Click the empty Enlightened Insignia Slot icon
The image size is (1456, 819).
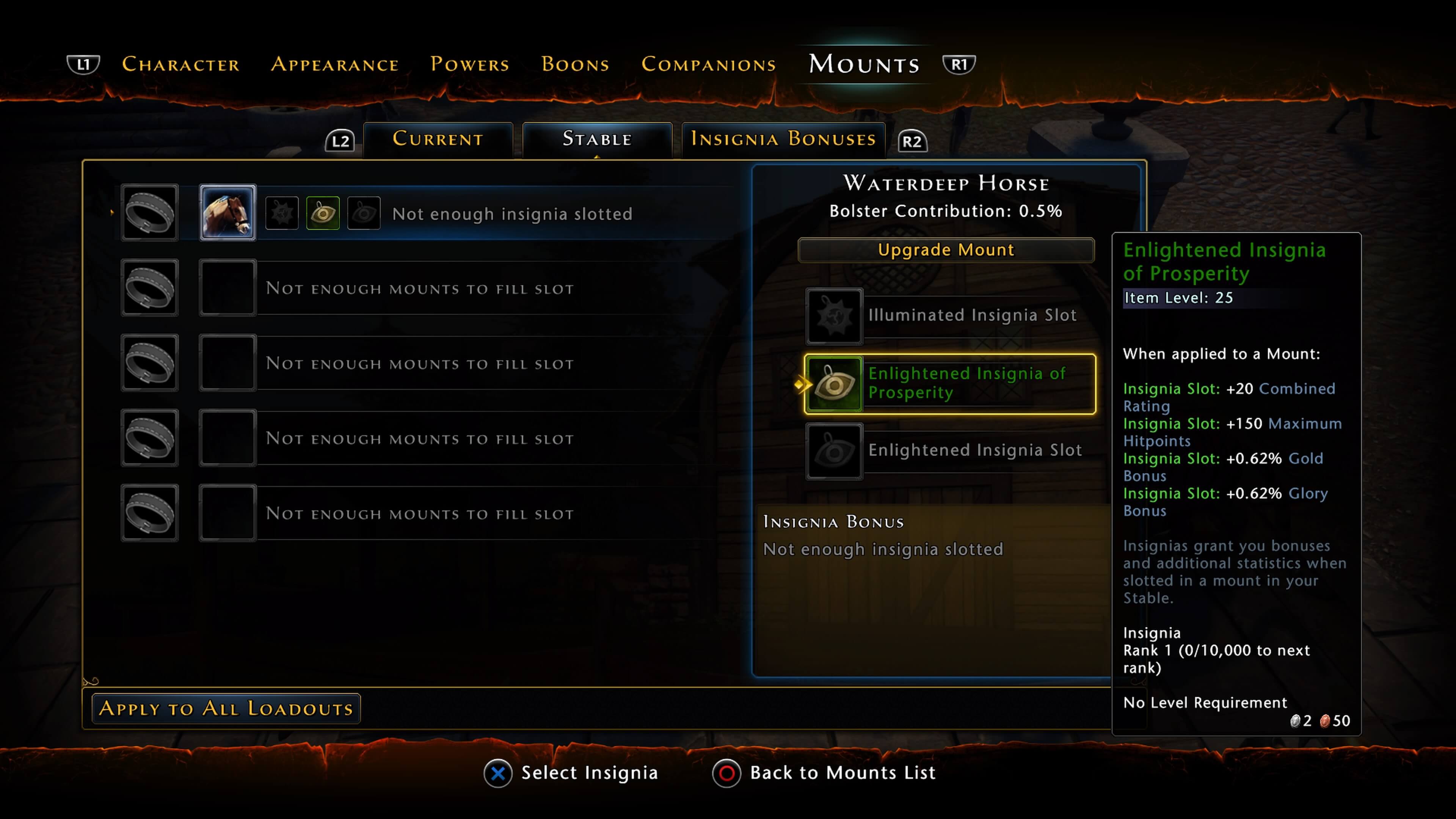[x=834, y=452]
